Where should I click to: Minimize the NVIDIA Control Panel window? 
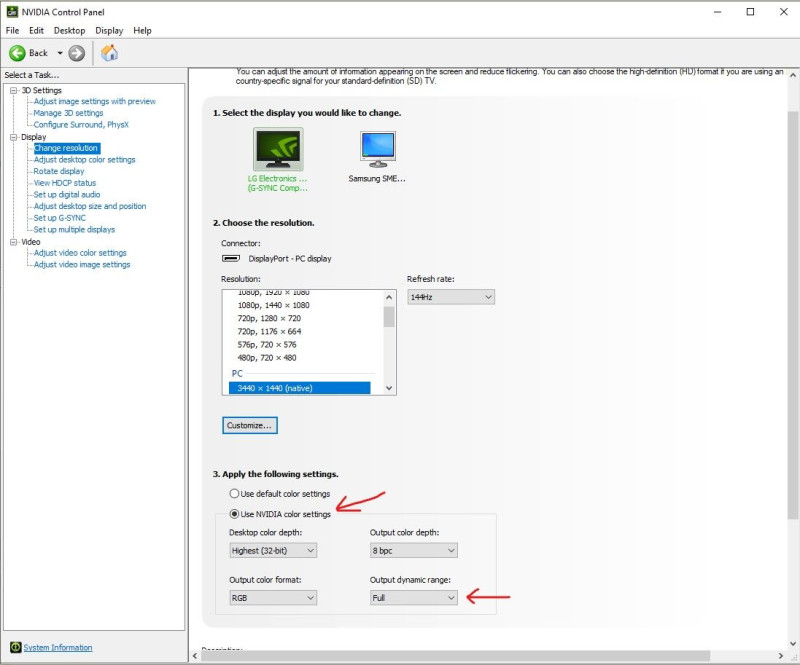[717, 12]
